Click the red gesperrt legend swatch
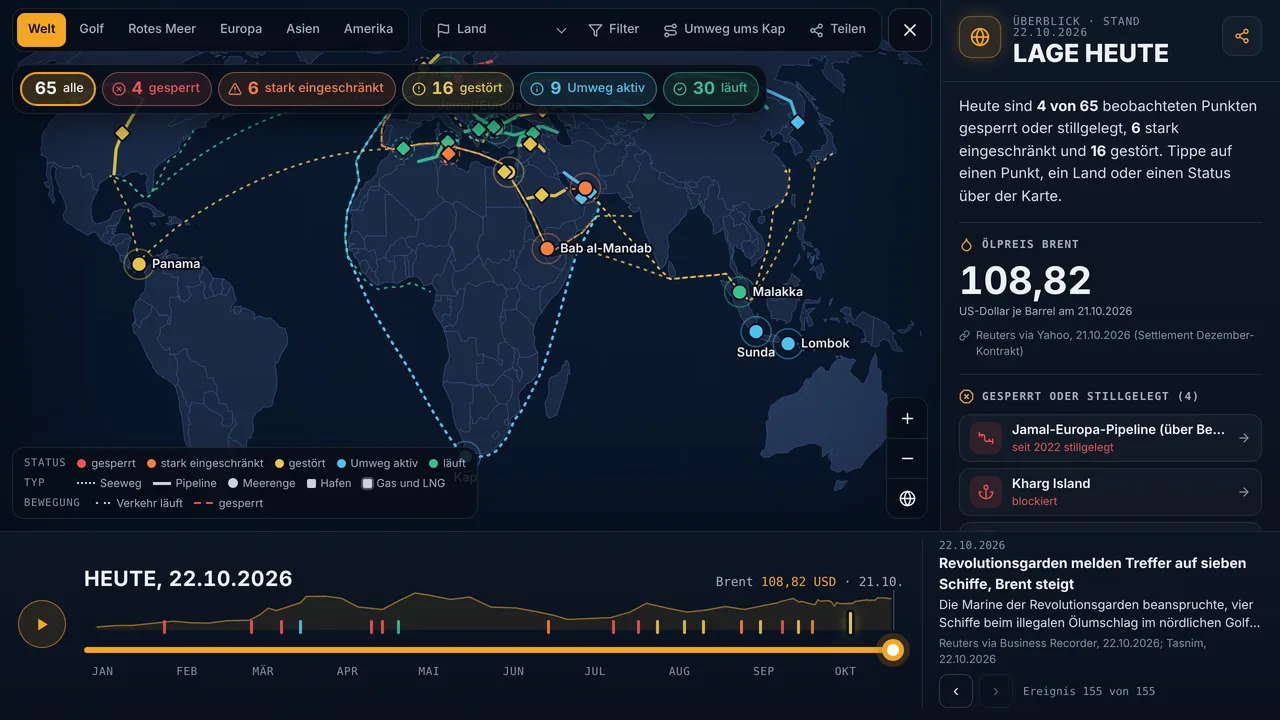The width and height of the screenshot is (1280, 720). pos(82,464)
